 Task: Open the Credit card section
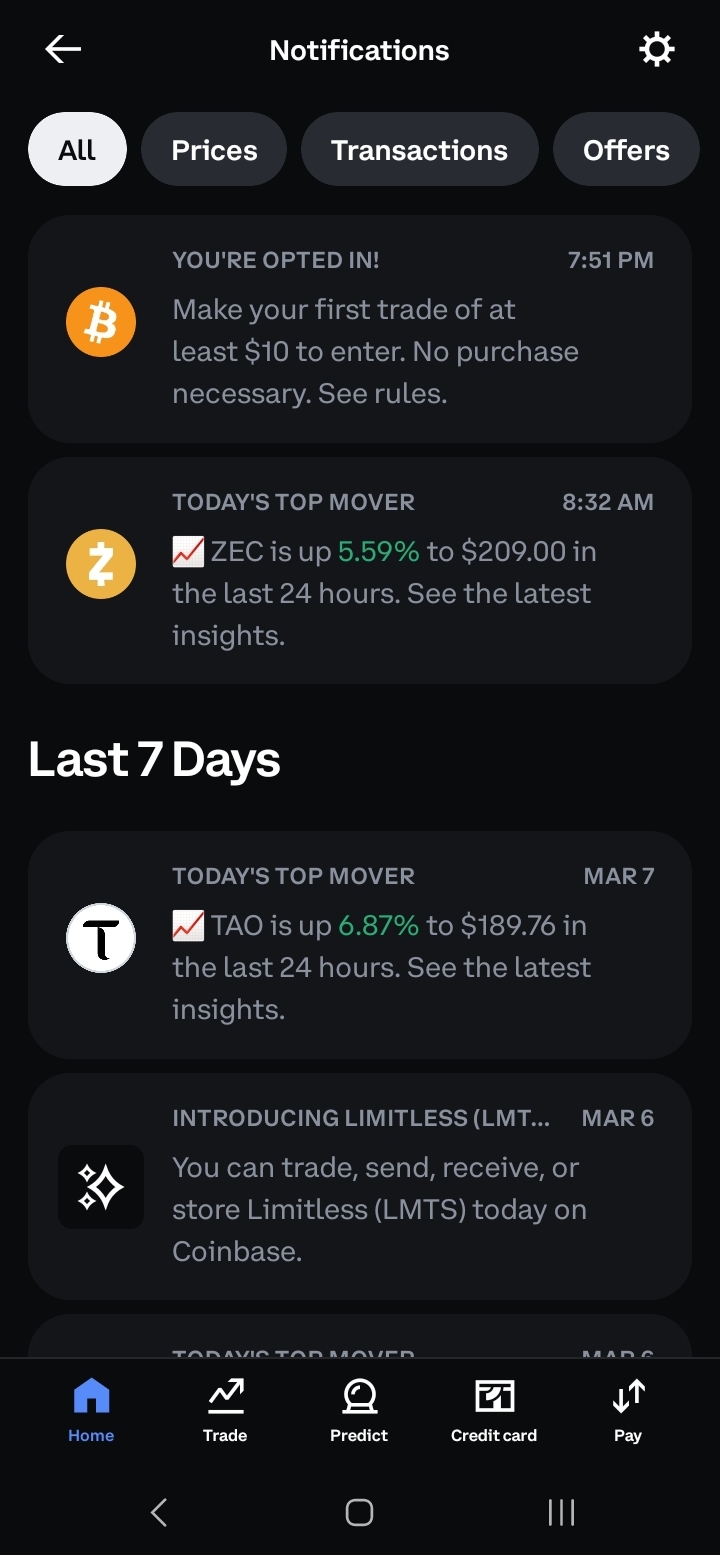[x=494, y=1410]
